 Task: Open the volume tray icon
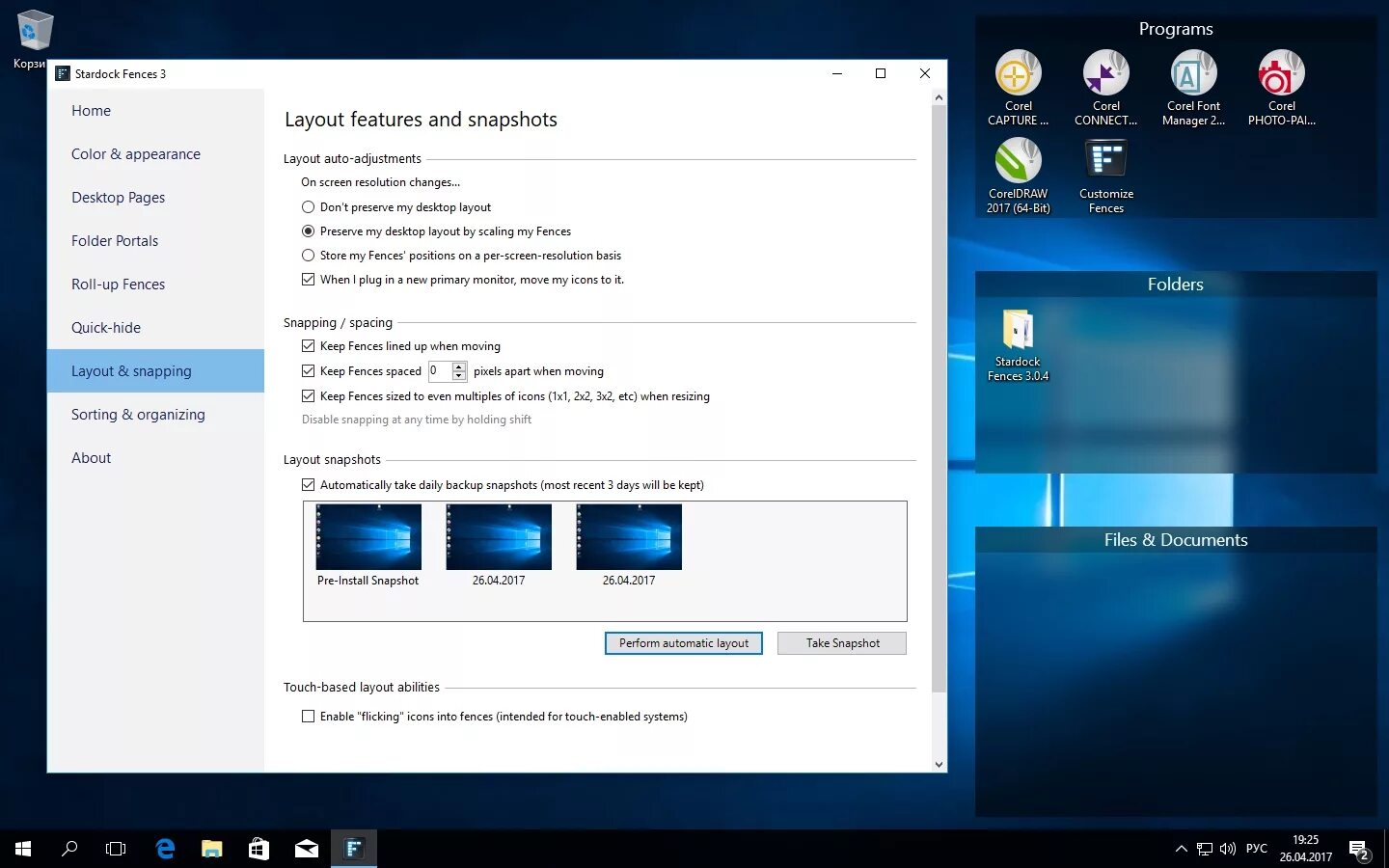1228,849
